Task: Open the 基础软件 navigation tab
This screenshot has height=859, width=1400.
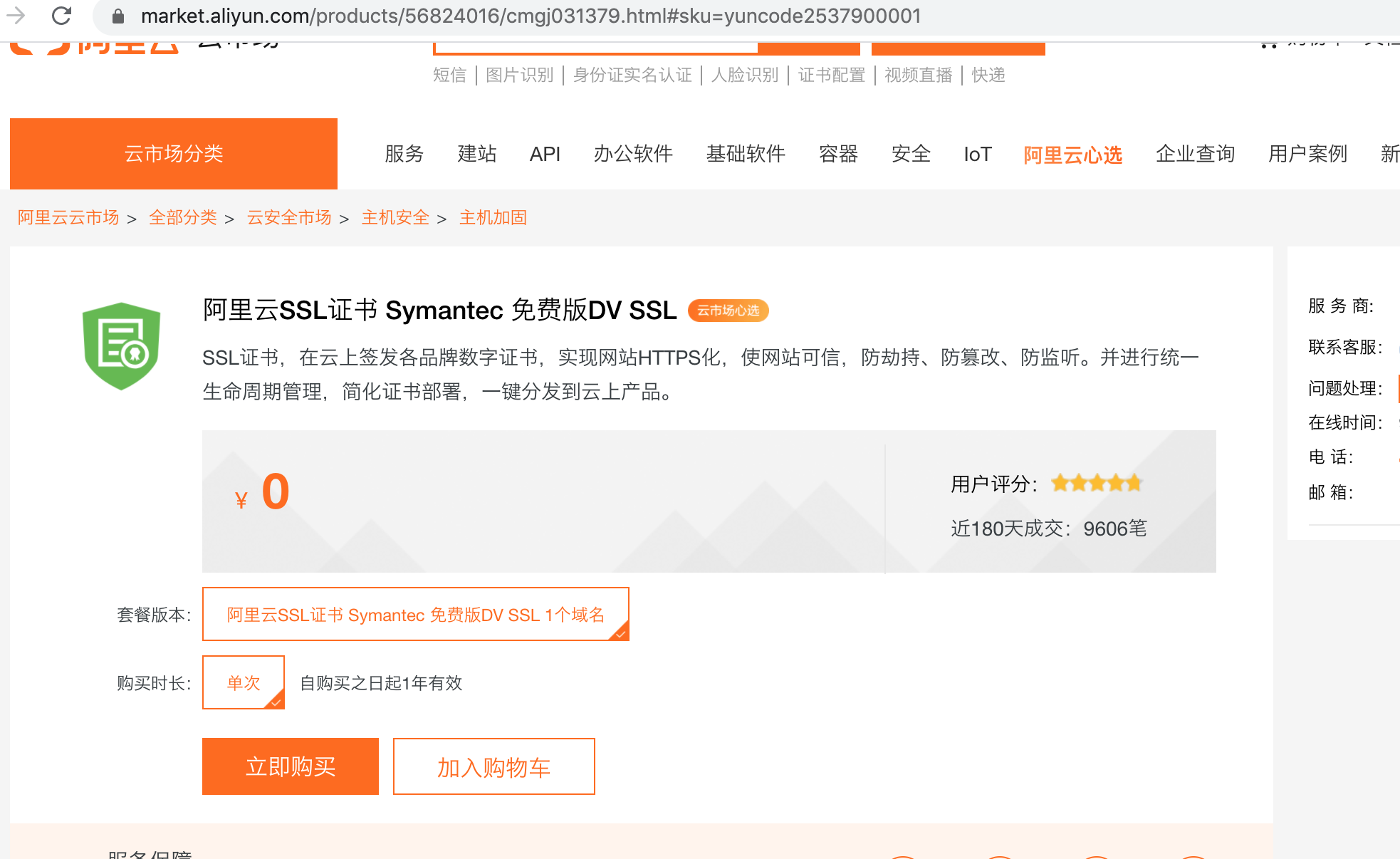Action: (746, 154)
